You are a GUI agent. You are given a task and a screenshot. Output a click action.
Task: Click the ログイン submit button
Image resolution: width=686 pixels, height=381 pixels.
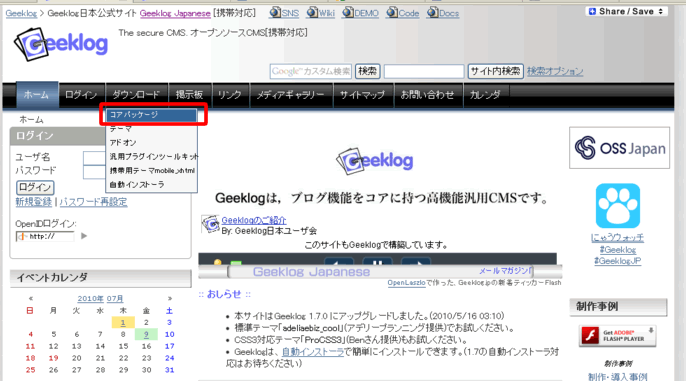click(35, 188)
